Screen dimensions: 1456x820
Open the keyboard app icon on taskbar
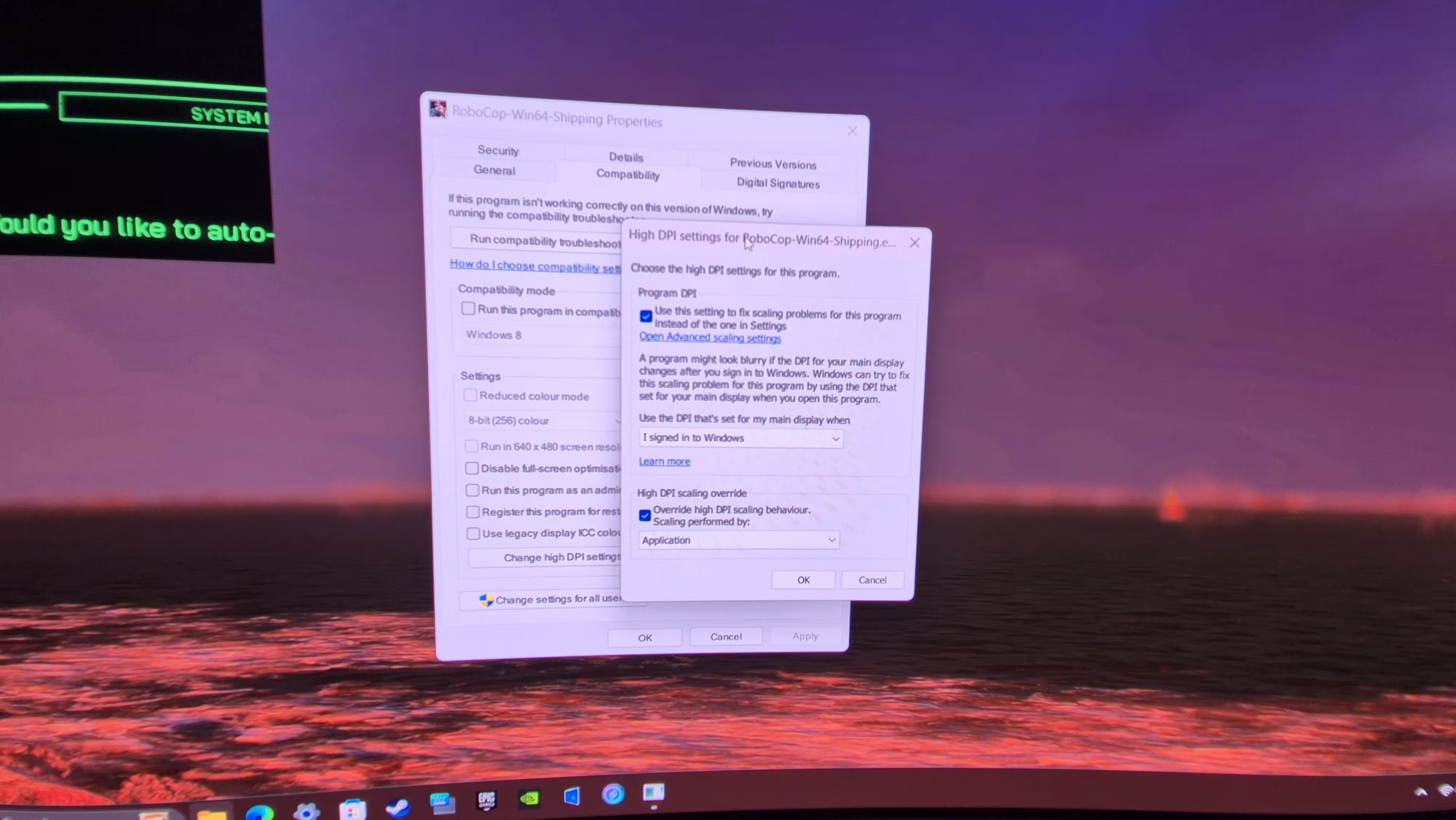pyautogui.click(x=442, y=803)
